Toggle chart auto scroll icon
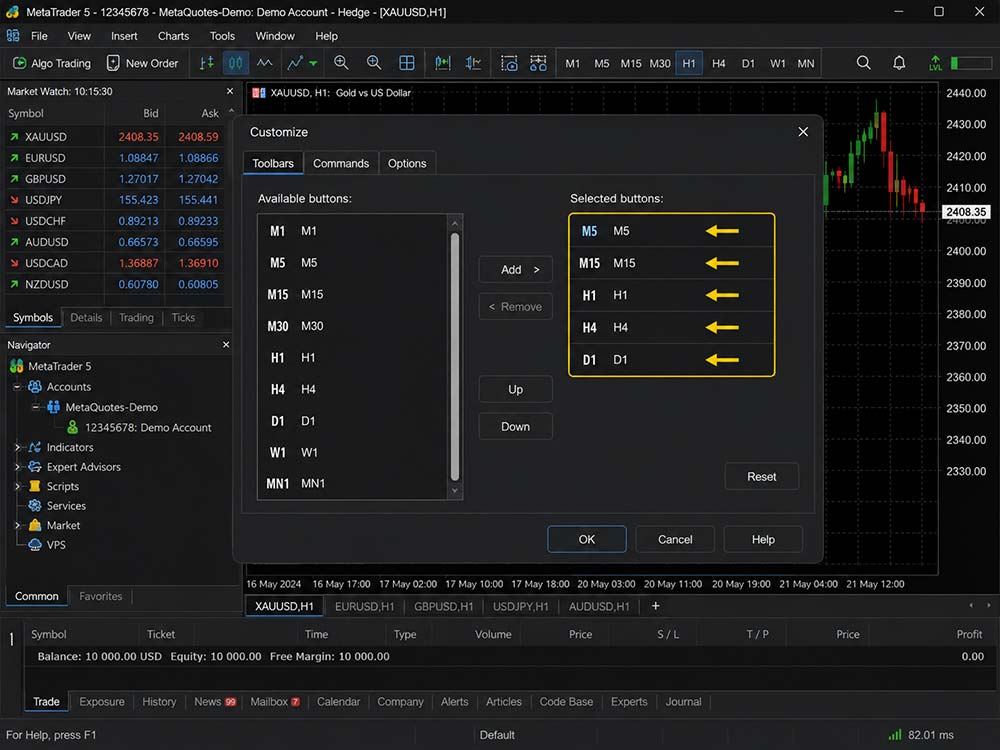1000x750 pixels. pos(442,62)
